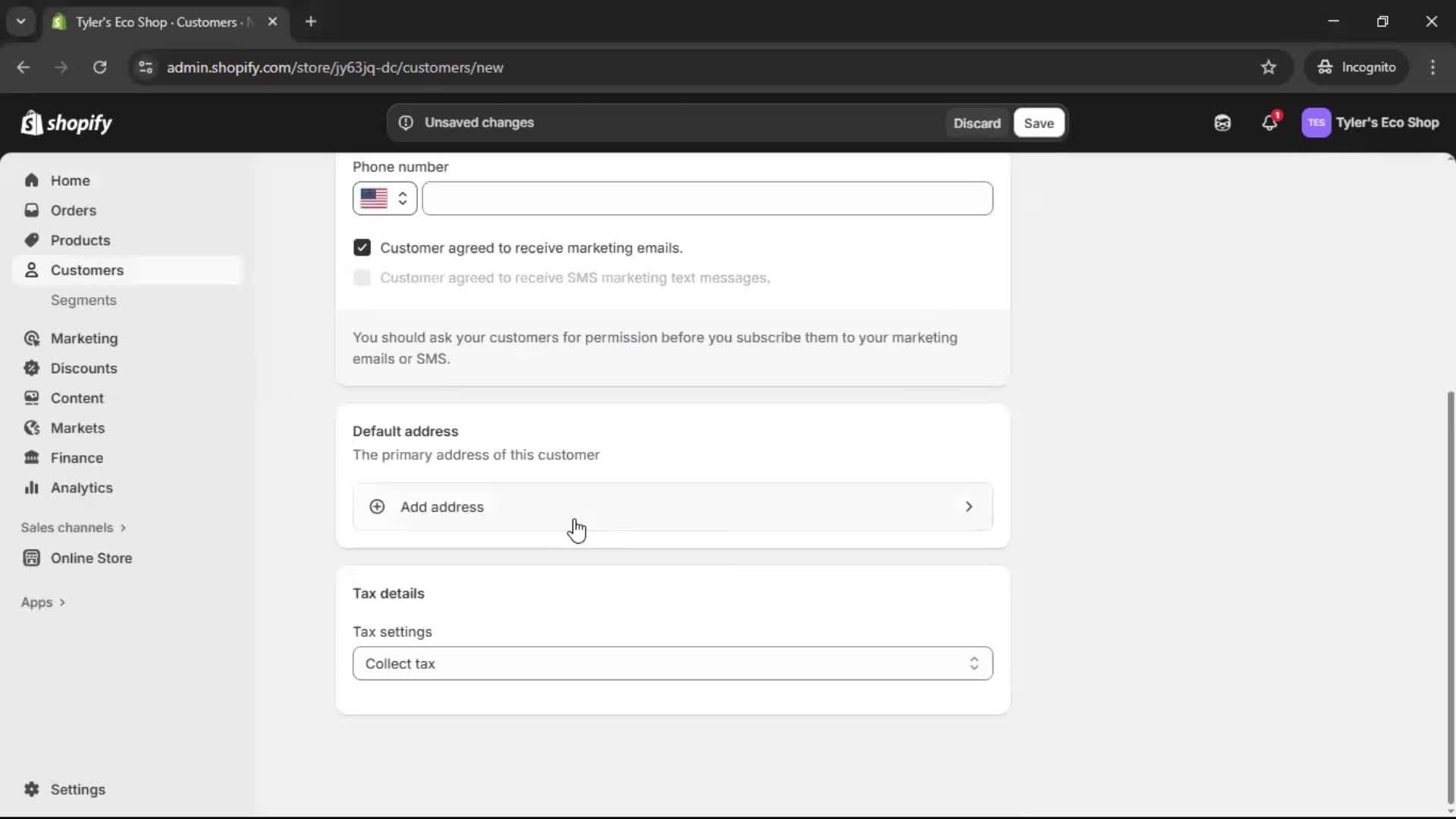Bookmark this page with the star icon

click(1269, 67)
